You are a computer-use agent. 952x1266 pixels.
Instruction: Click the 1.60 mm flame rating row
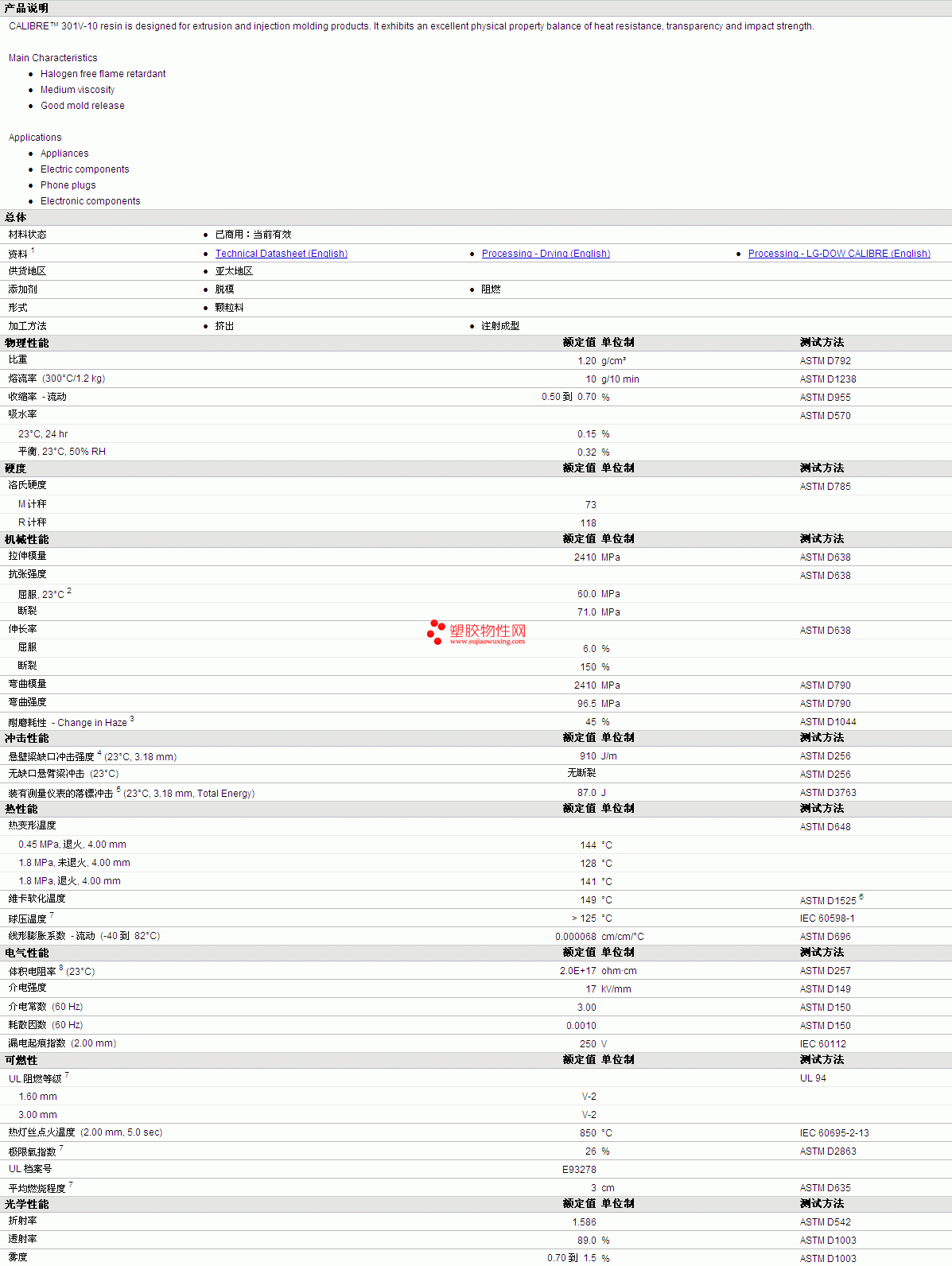476,1097
